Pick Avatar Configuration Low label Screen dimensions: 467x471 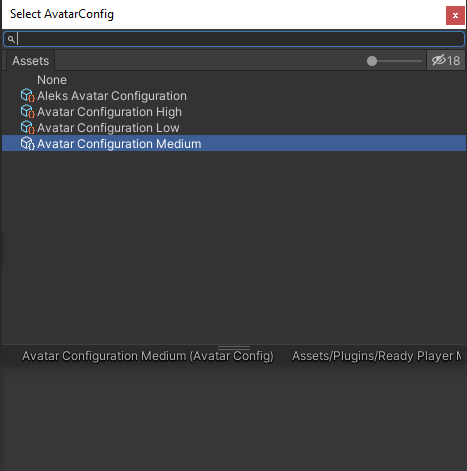click(x=108, y=128)
